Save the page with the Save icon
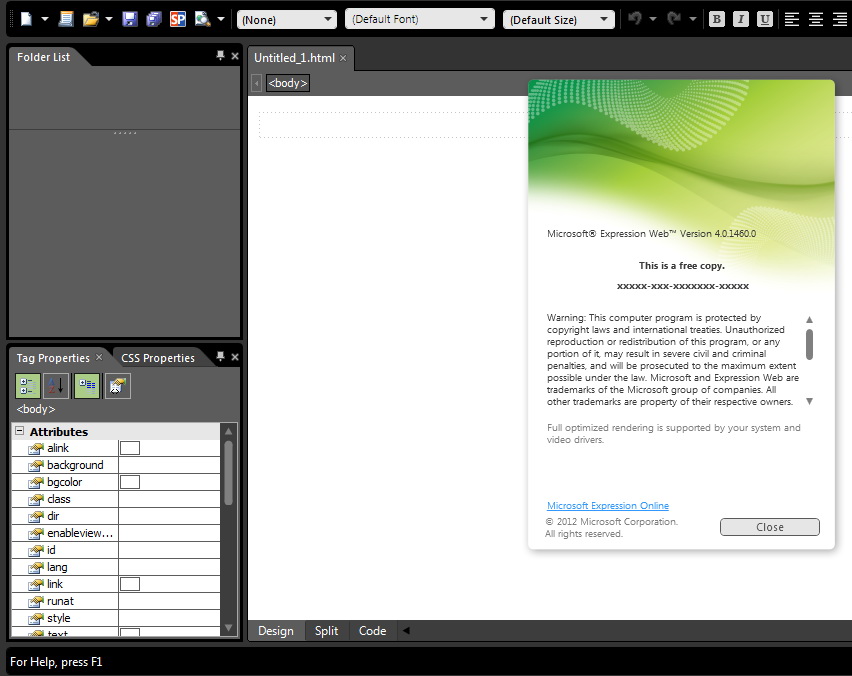This screenshot has width=852, height=676. (x=130, y=19)
